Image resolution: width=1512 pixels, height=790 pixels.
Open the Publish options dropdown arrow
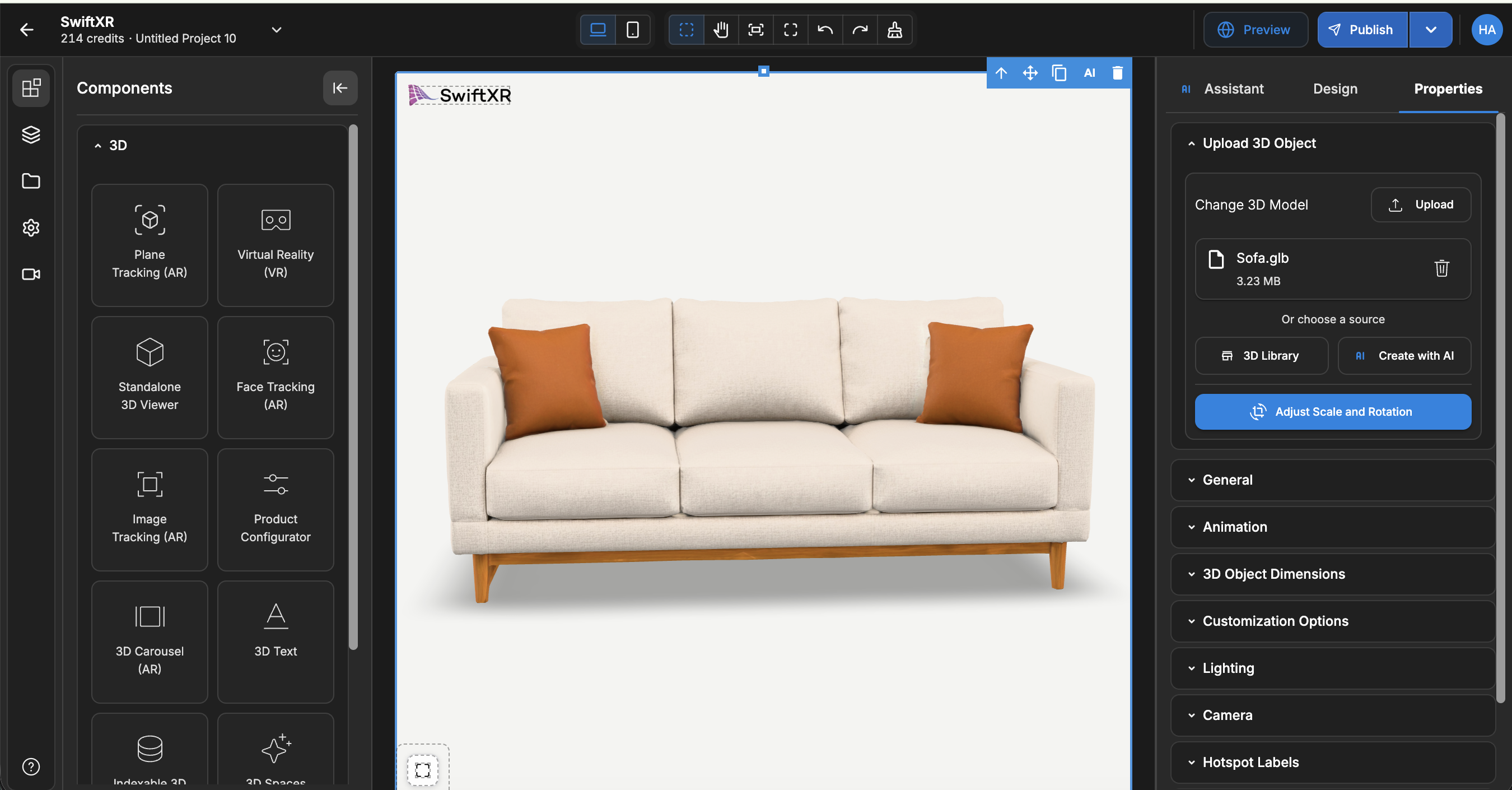coord(1430,29)
